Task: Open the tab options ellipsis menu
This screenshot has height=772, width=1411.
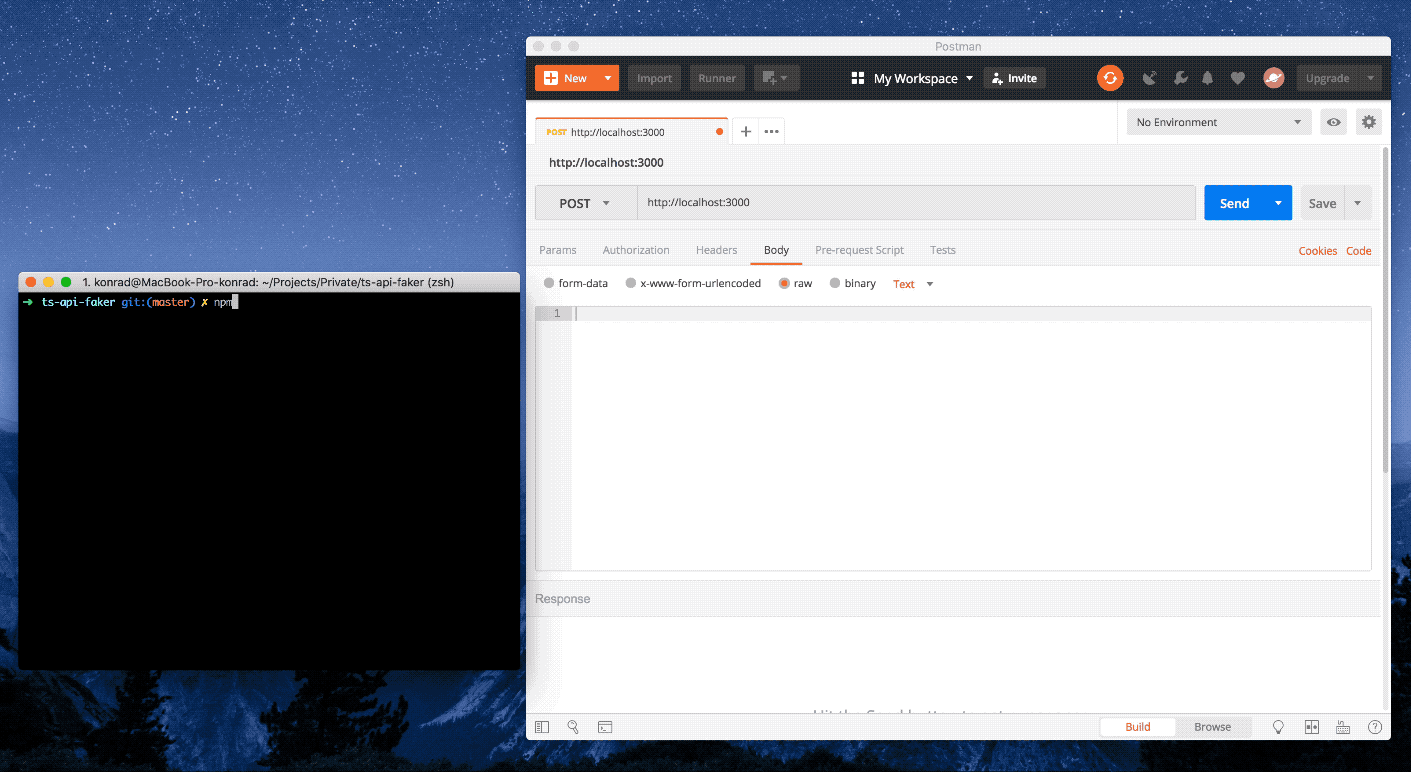Action: pos(771,132)
